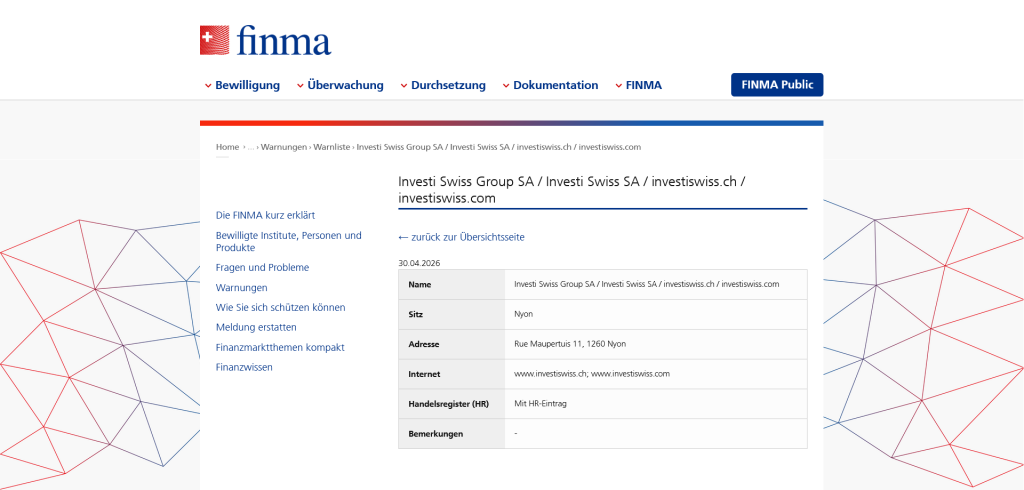Image resolution: width=1024 pixels, height=490 pixels.
Task: Open the FINMA menu item
Action: (644, 85)
